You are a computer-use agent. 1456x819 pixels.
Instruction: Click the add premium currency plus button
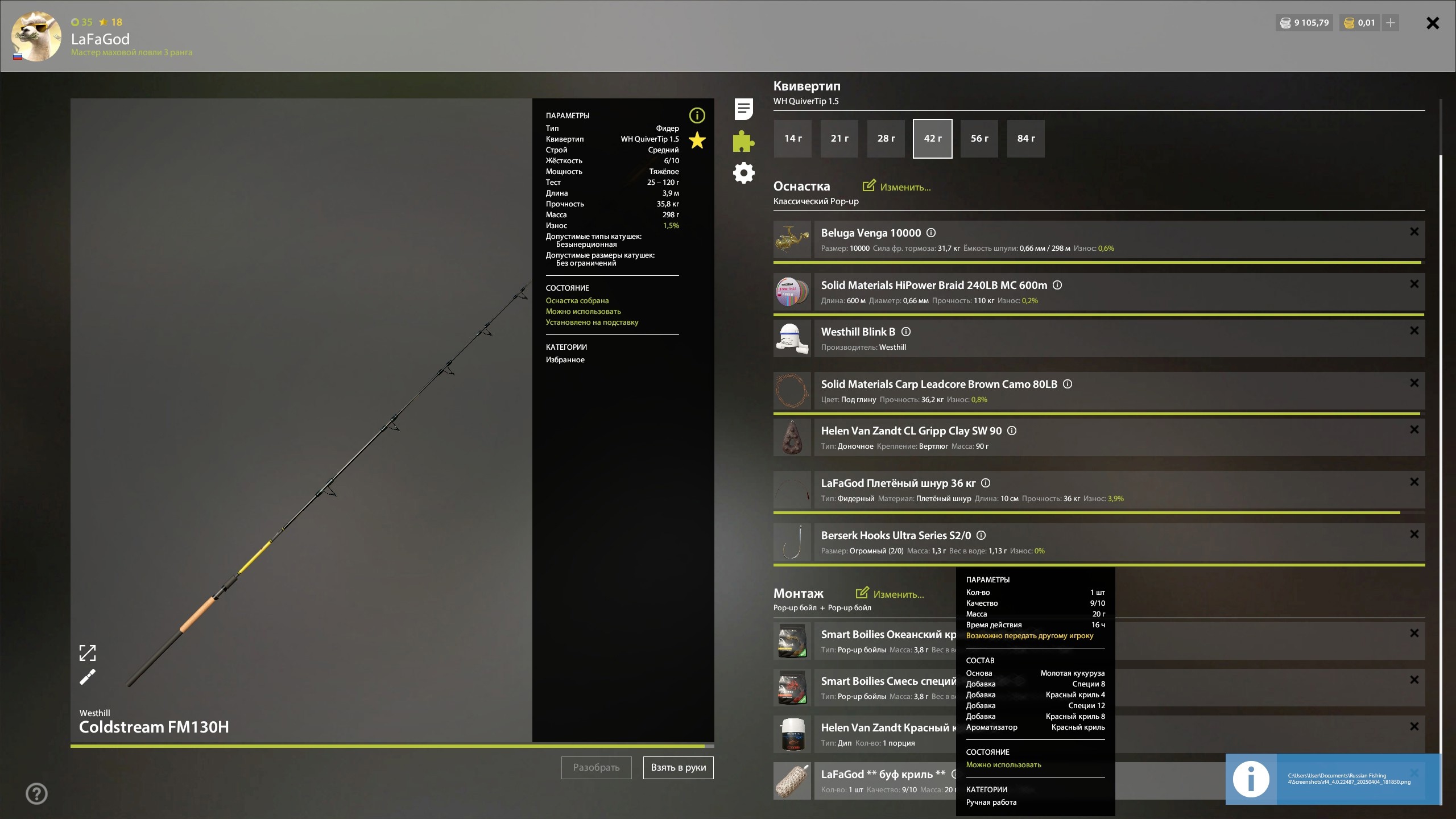click(x=1390, y=23)
